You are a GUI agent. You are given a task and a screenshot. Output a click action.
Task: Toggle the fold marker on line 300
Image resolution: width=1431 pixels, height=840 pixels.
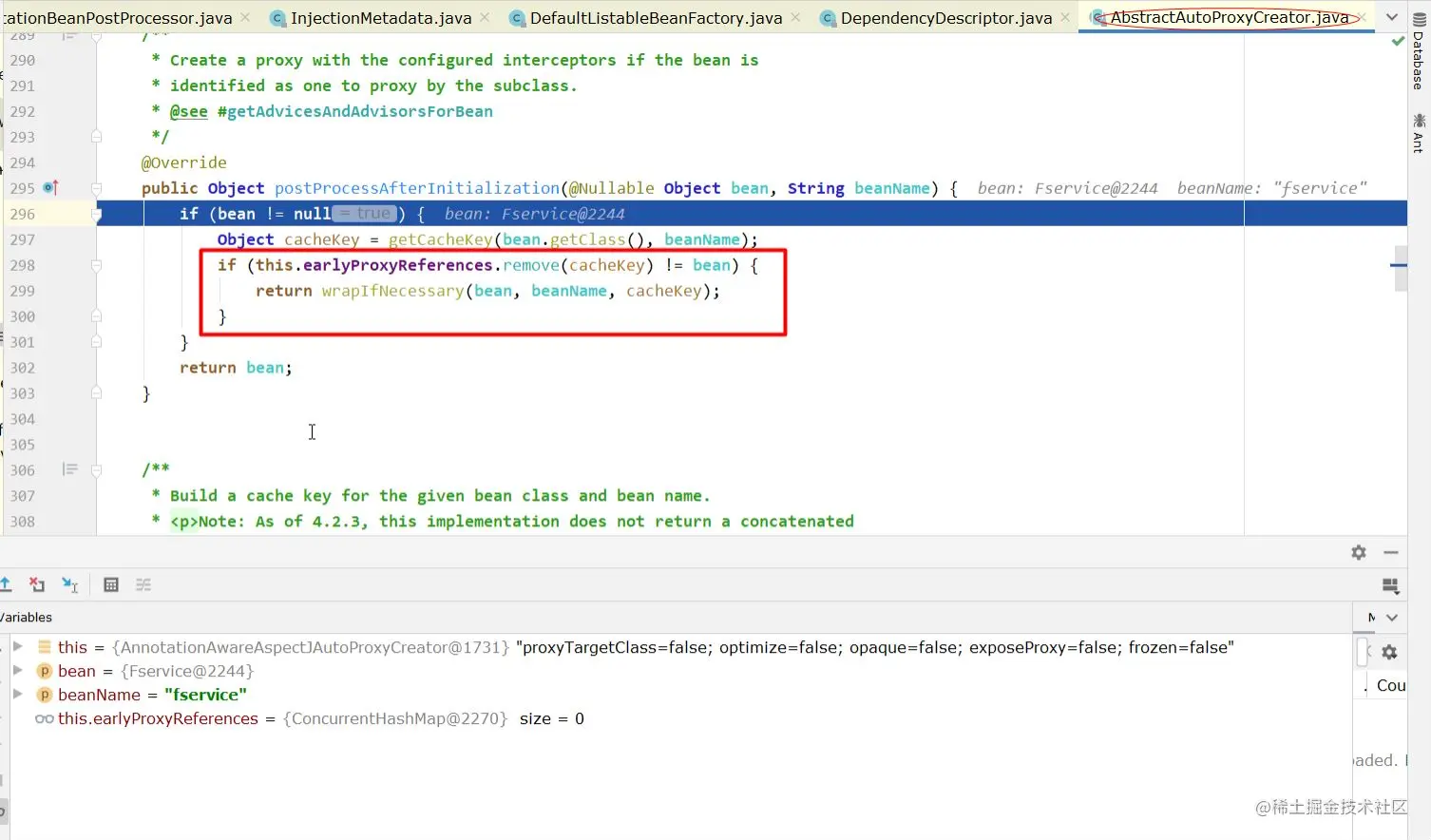click(96, 316)
